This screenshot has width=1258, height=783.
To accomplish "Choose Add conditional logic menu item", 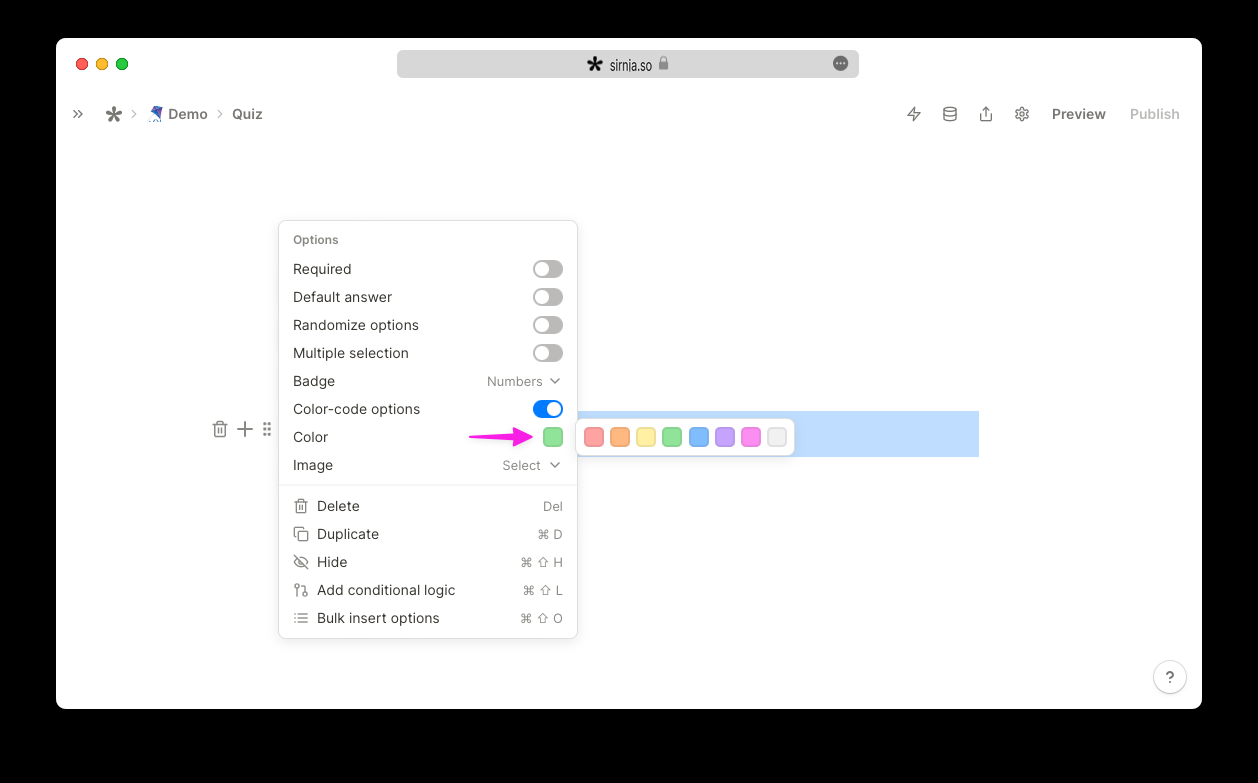I will point(428,590).
